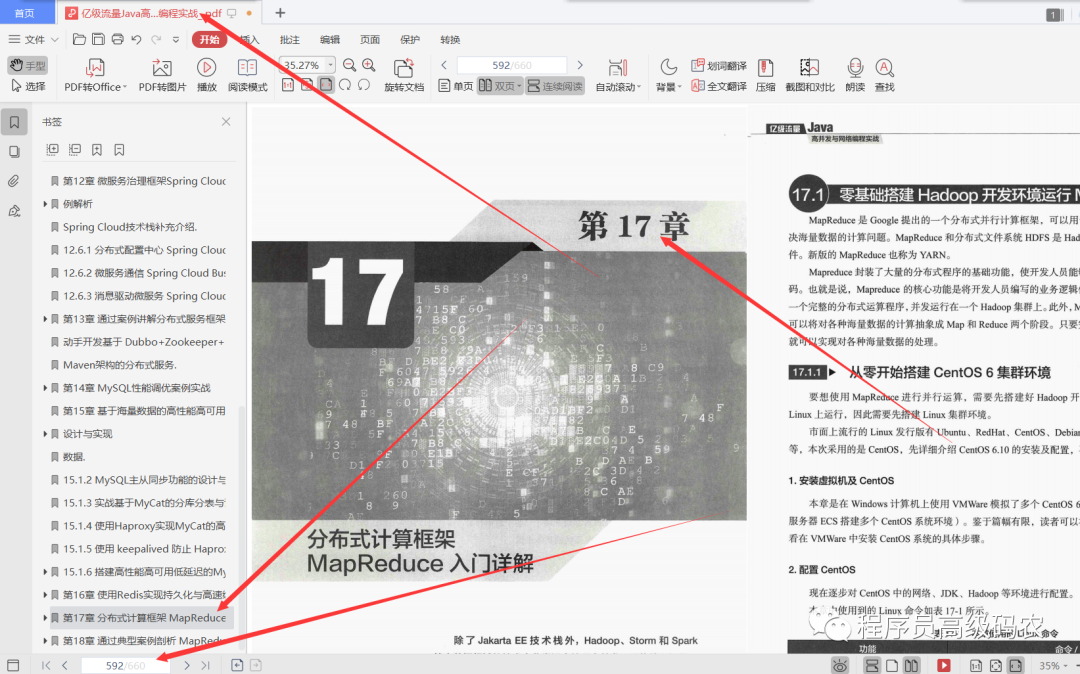Click the add bookmark icon in 书签 panel
The image size is (1080, 674).
point(97,149)
